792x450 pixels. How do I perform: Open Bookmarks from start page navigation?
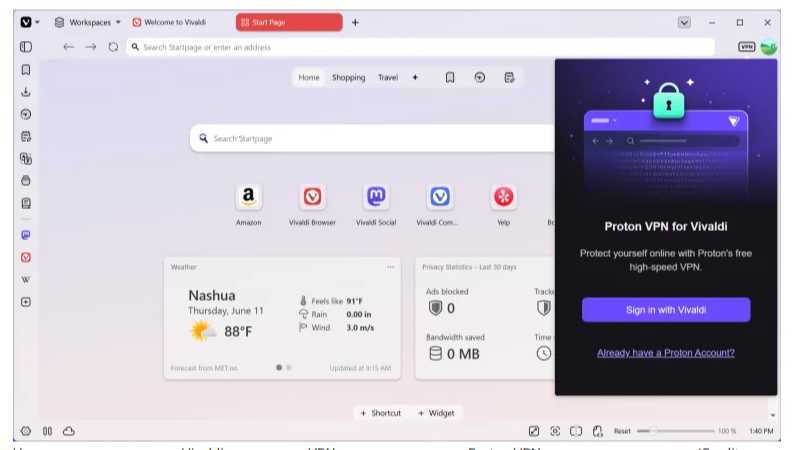[x=450, y=77]
